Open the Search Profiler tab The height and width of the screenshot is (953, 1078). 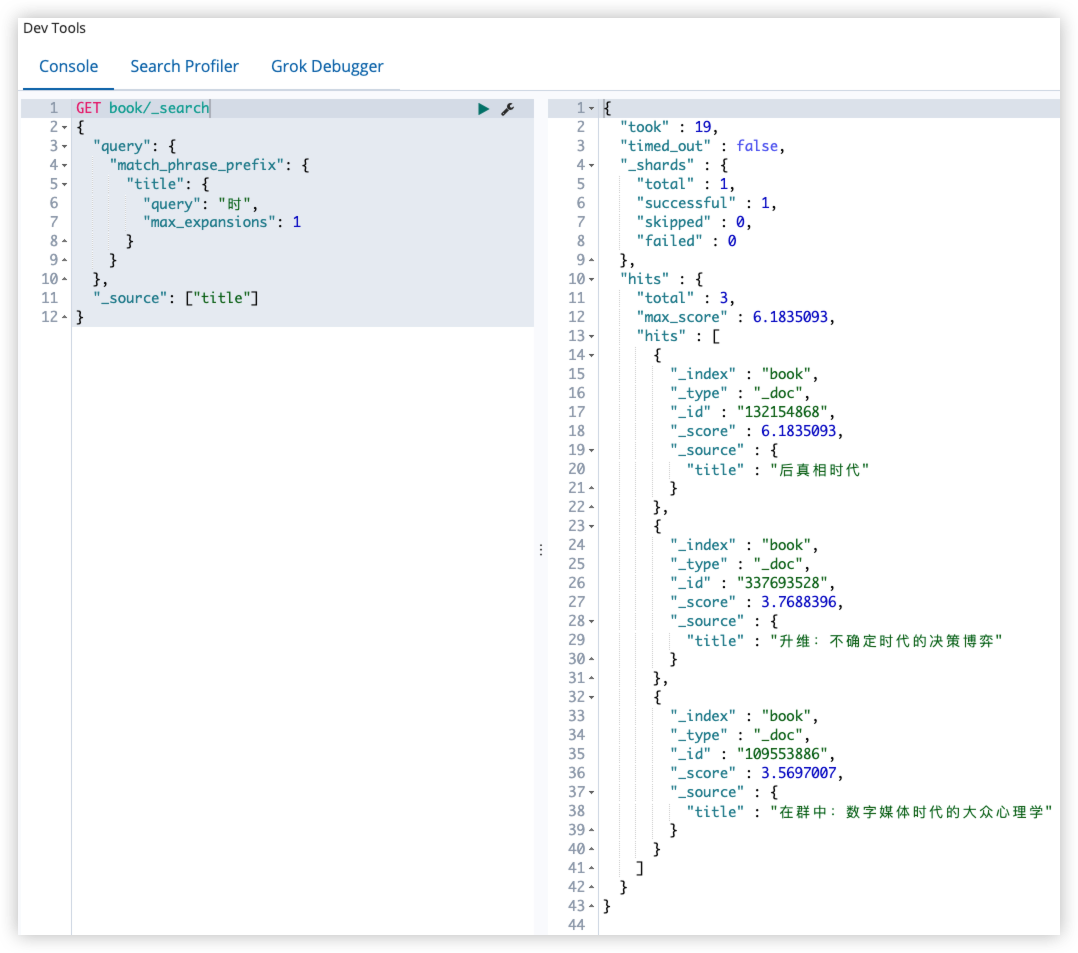pyautogui.click(x=184, y=66)
